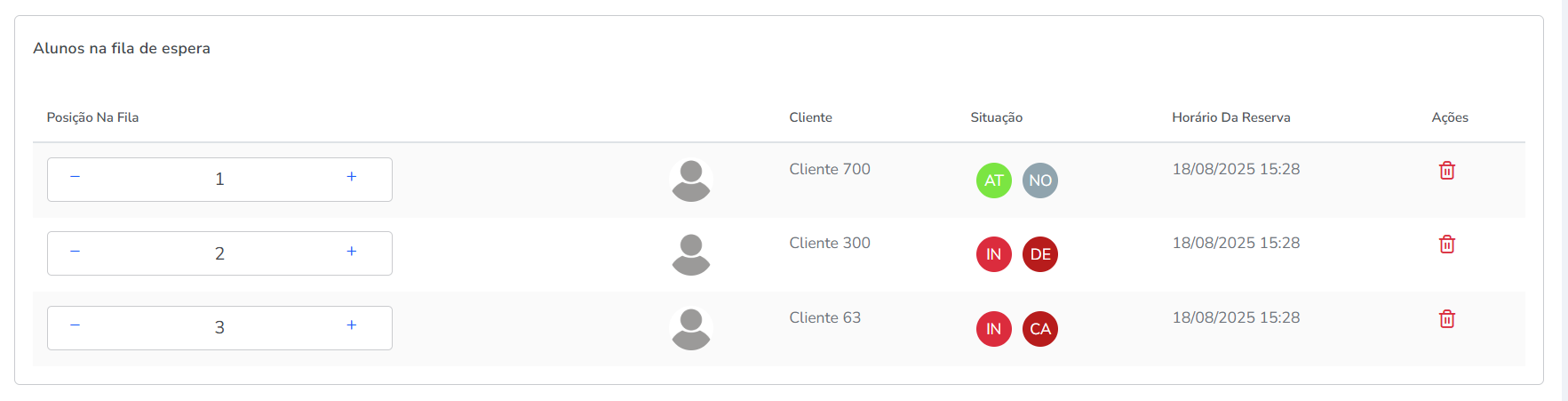Select the profile picture of Cliente 300

click(x=691, y=254)
